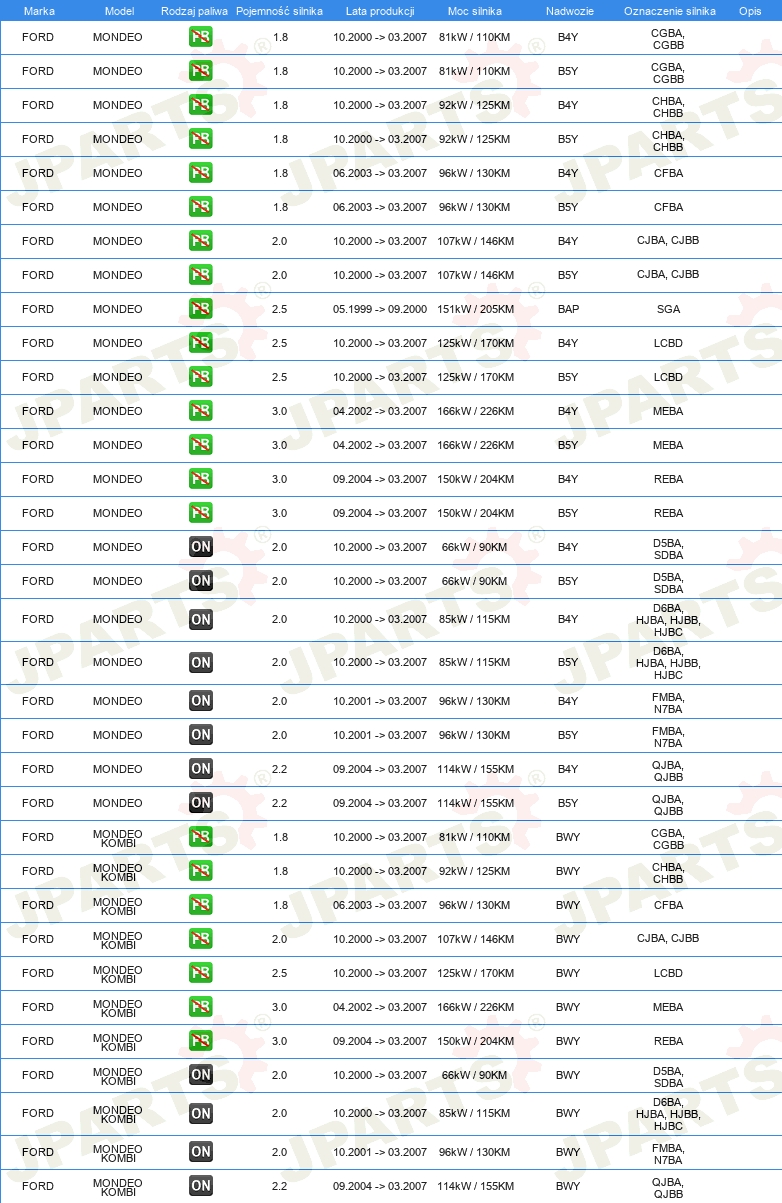This screenshot has height=1203, width=782.
Task: Click PB icon in Mondeo Kombi 81kW row
Action: pos(201,838)
